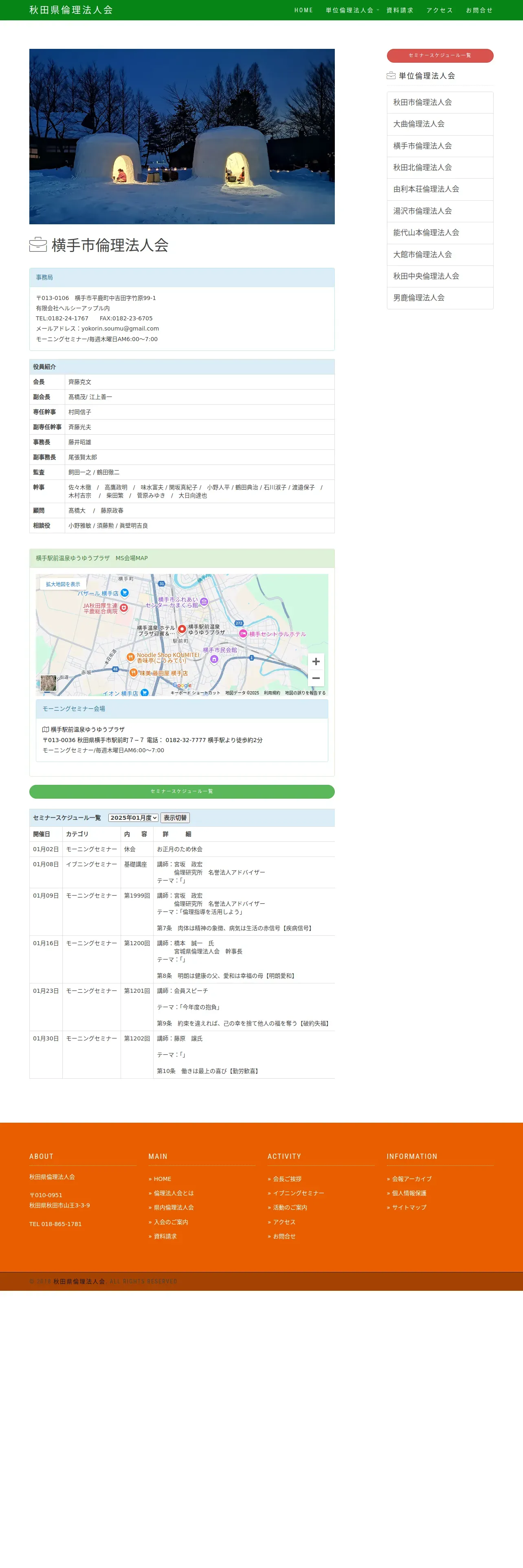
Task: Open 男鹿倫理法人会 in the sidebar list
Action: (439, 298)
